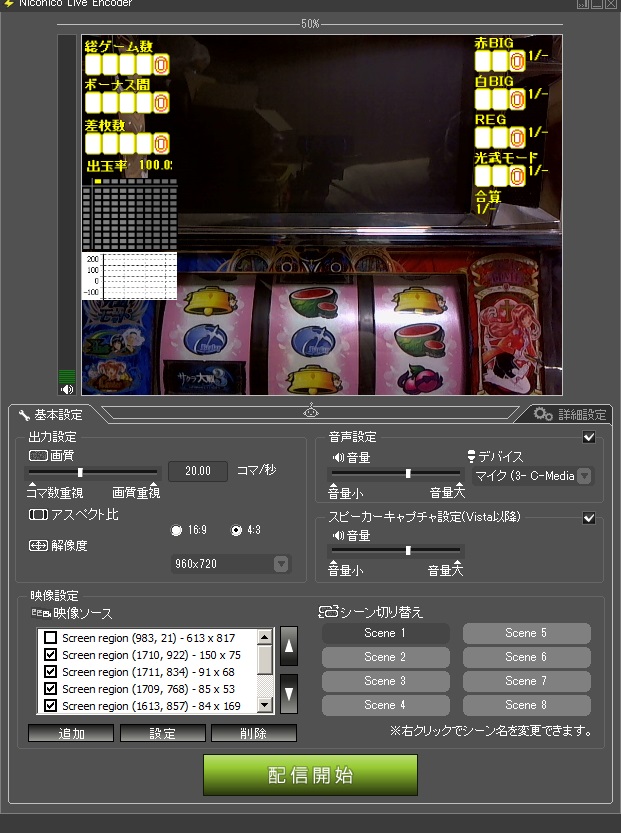The image size is (621, 833).
Task: Click the 音量小 marker in speaker capture
Action: click(x=333, y=563)
